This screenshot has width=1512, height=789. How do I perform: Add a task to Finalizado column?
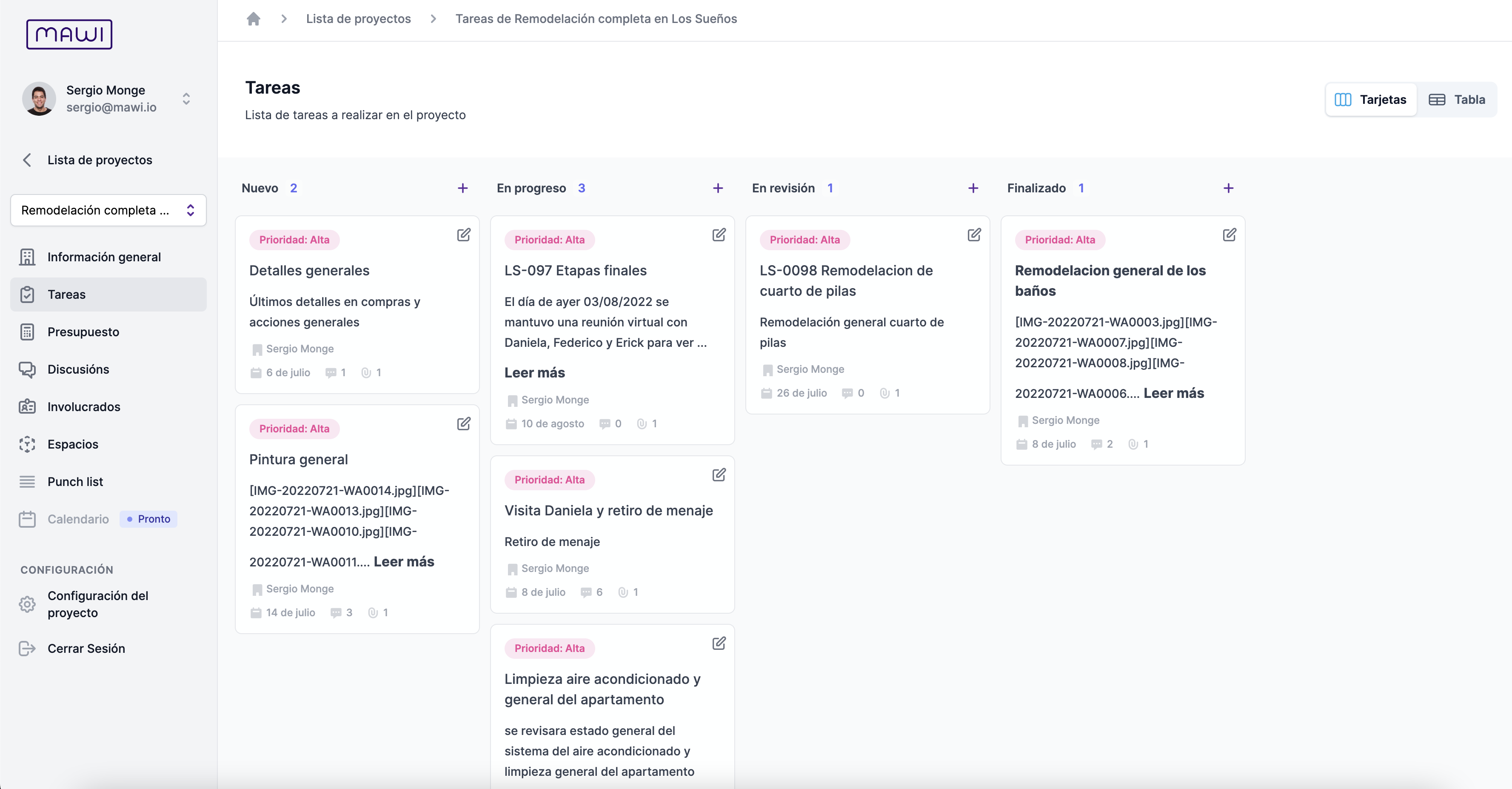pyautogui.click(x=1228, y=189)
